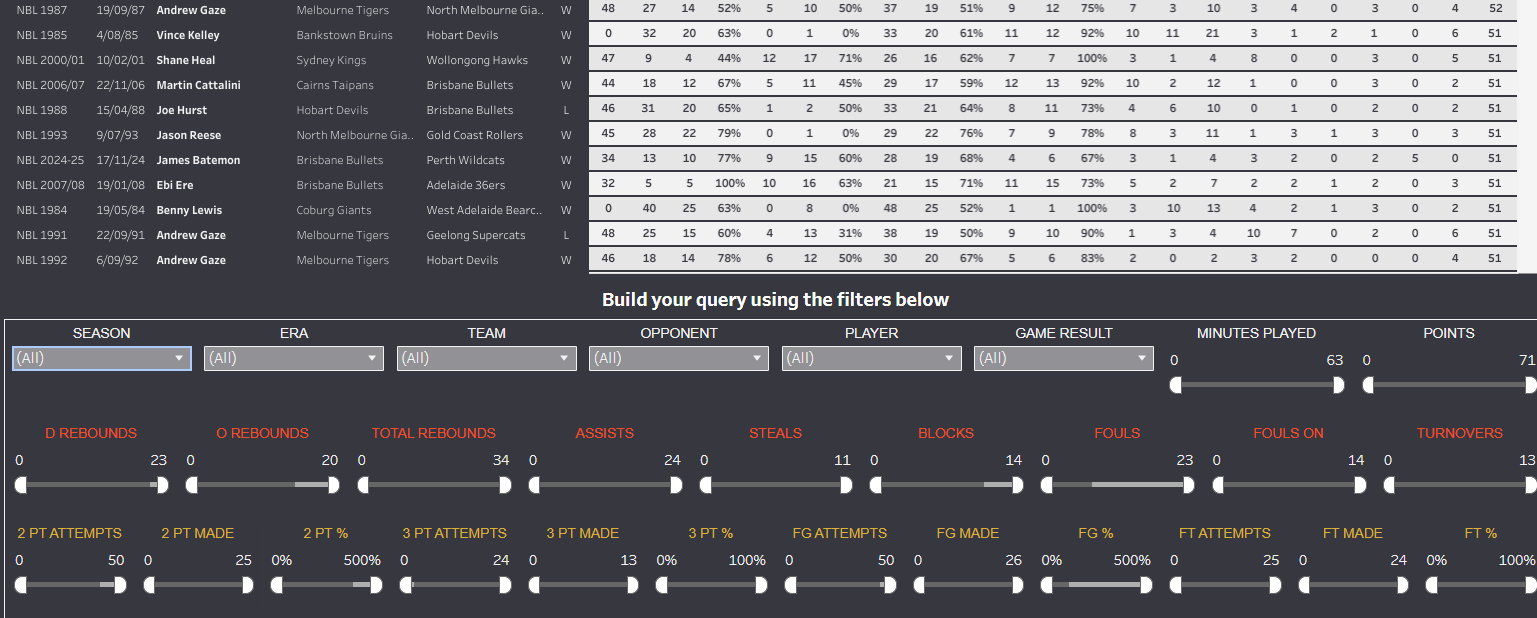Select player name James Batemon

(x=198, y=160)
